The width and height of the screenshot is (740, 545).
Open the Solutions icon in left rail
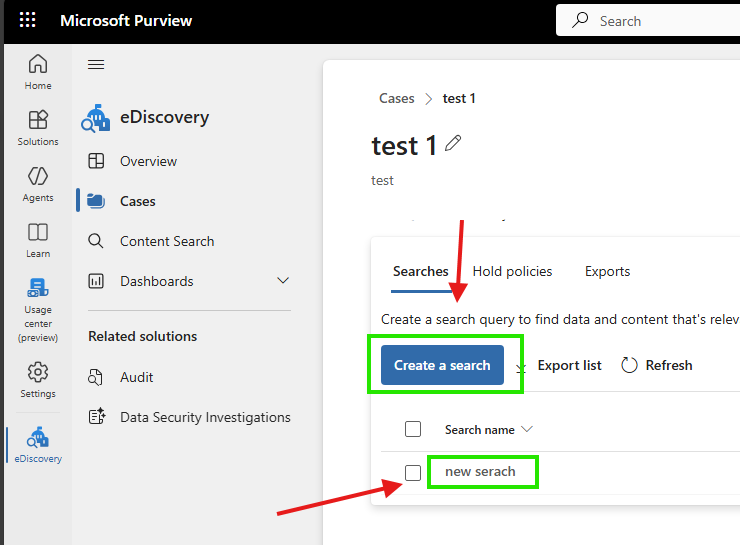[38, 127]
